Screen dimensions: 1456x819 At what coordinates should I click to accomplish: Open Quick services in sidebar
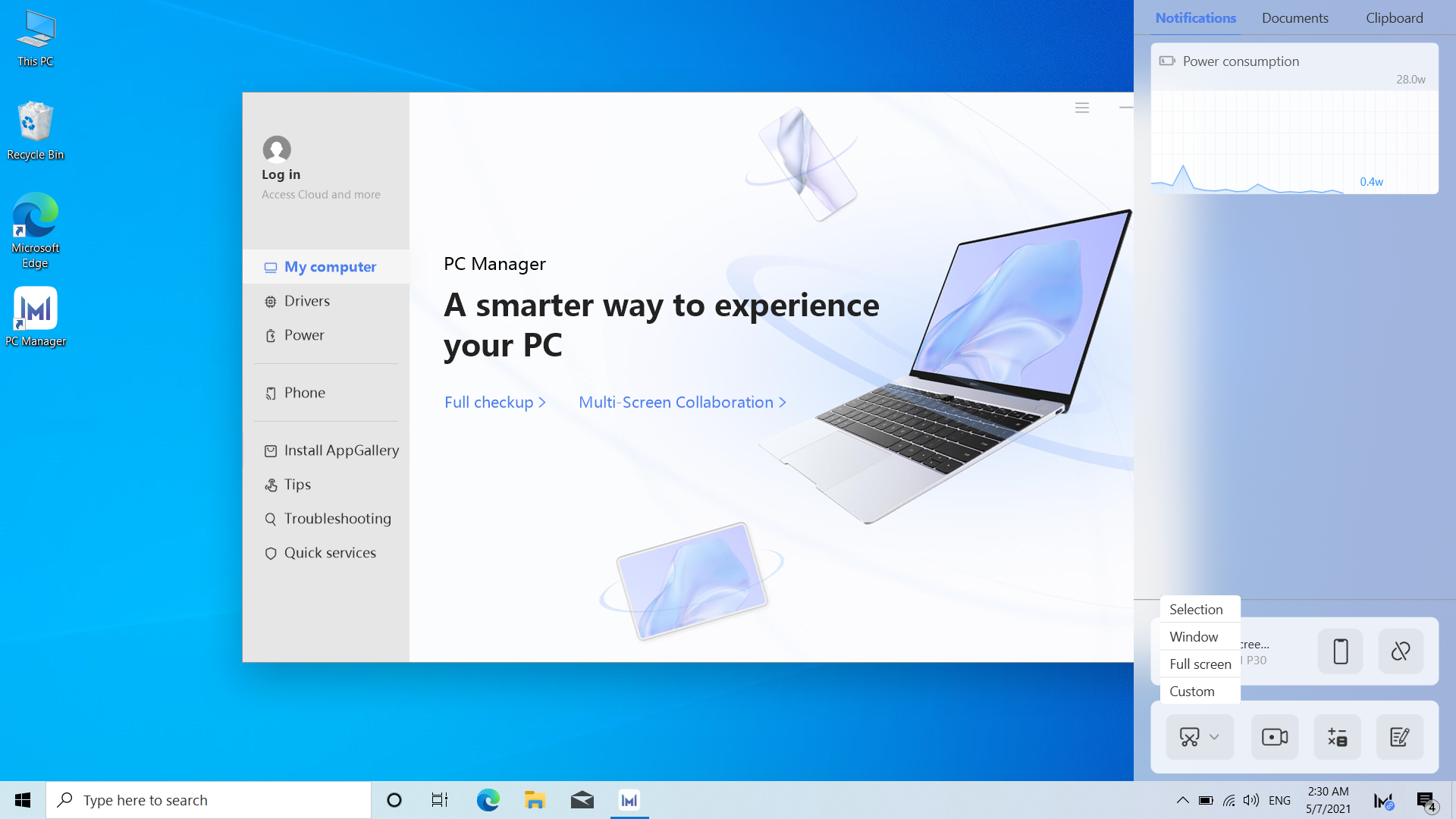pyautogui.click(x=326, y=553)
